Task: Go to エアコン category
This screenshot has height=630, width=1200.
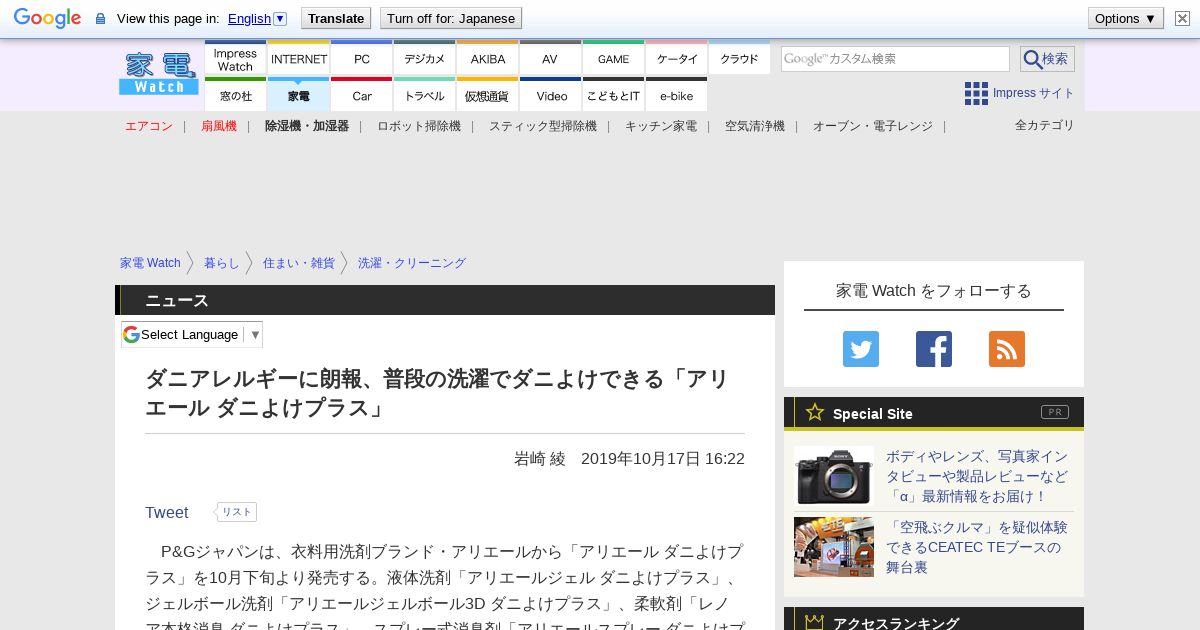Action: click(x=149, y=126)
